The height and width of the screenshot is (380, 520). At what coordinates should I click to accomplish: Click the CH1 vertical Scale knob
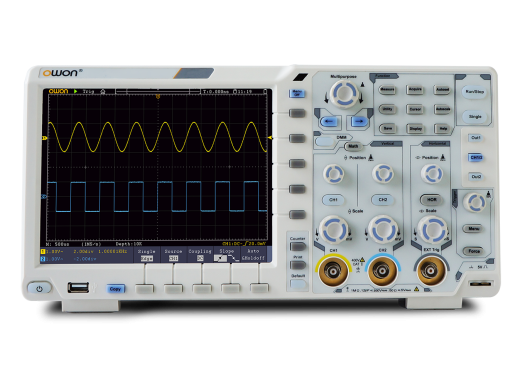coord(334,229)
